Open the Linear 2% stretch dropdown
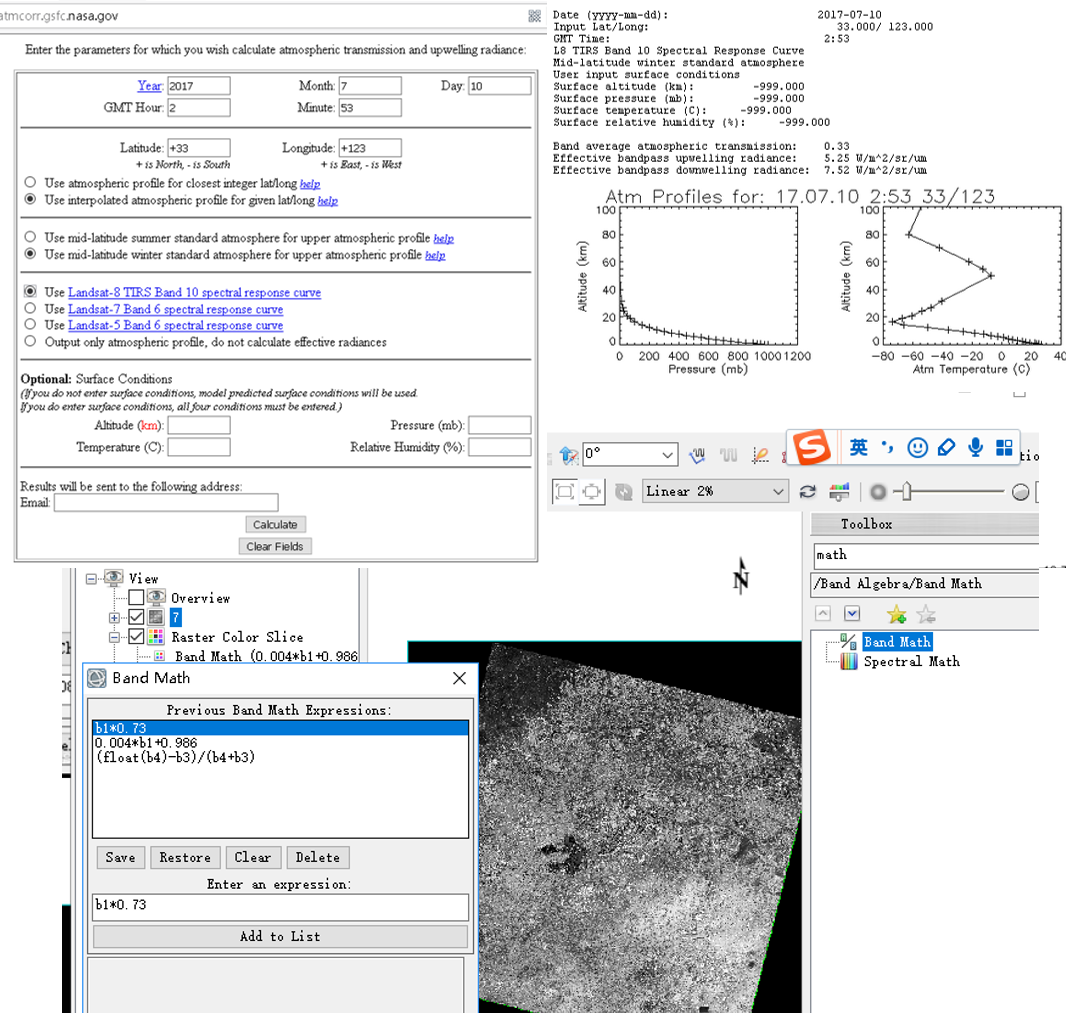 (x=778, y=491)
